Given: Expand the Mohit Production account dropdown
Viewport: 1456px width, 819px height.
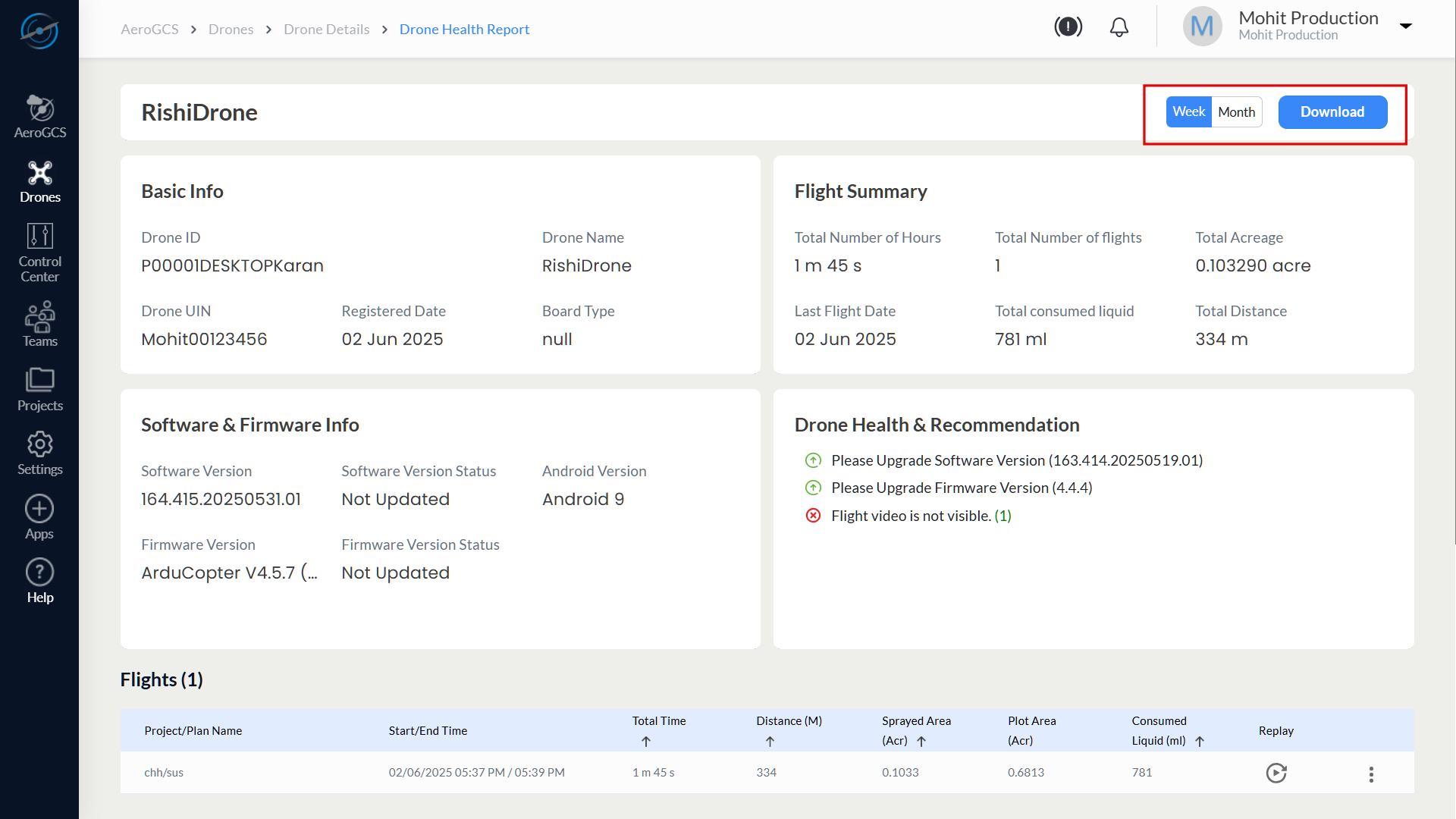Looking at the screenshot, I should click(1405, 26).
